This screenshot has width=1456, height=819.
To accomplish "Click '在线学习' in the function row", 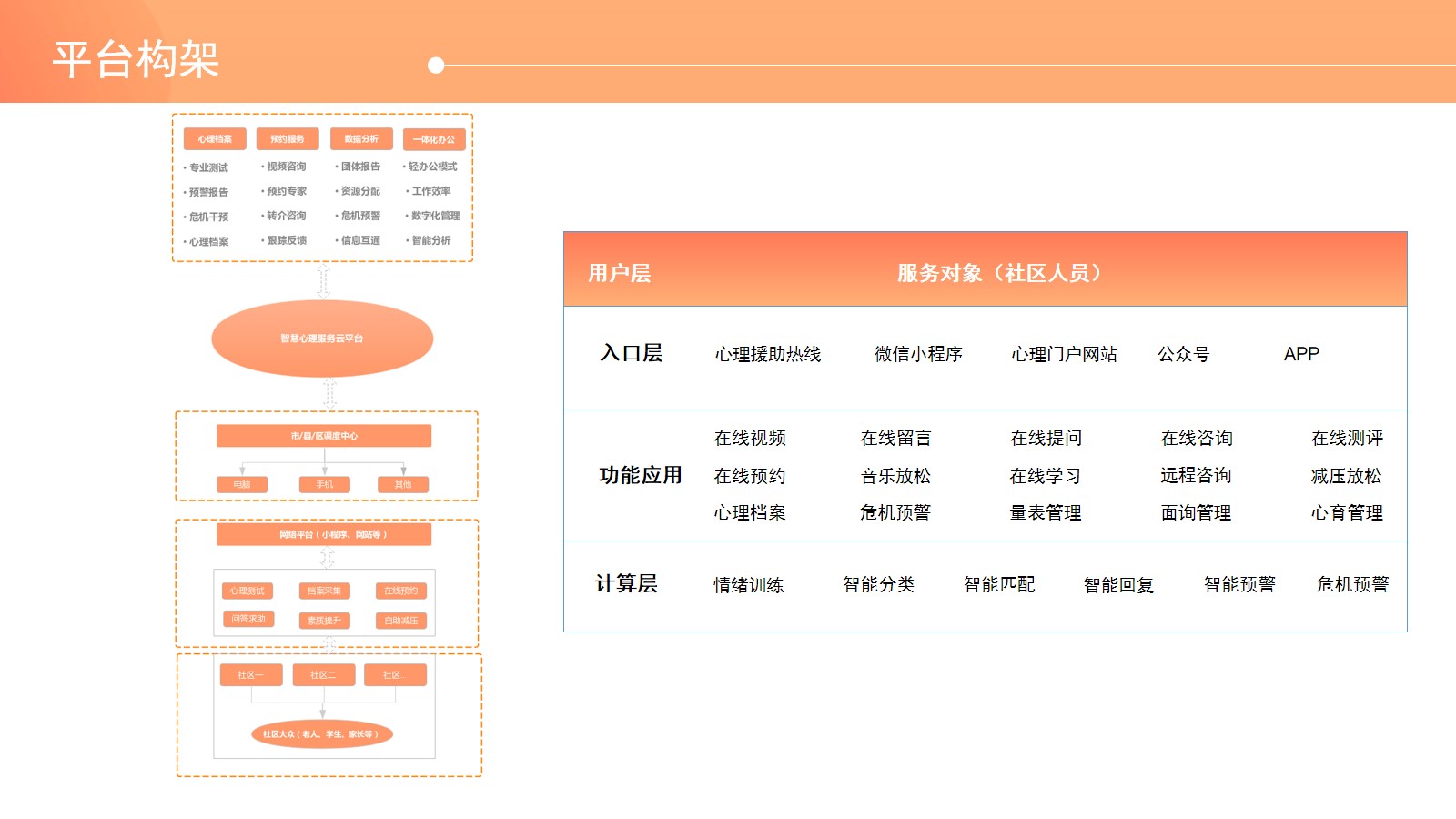I will [x=1046, y=476].
